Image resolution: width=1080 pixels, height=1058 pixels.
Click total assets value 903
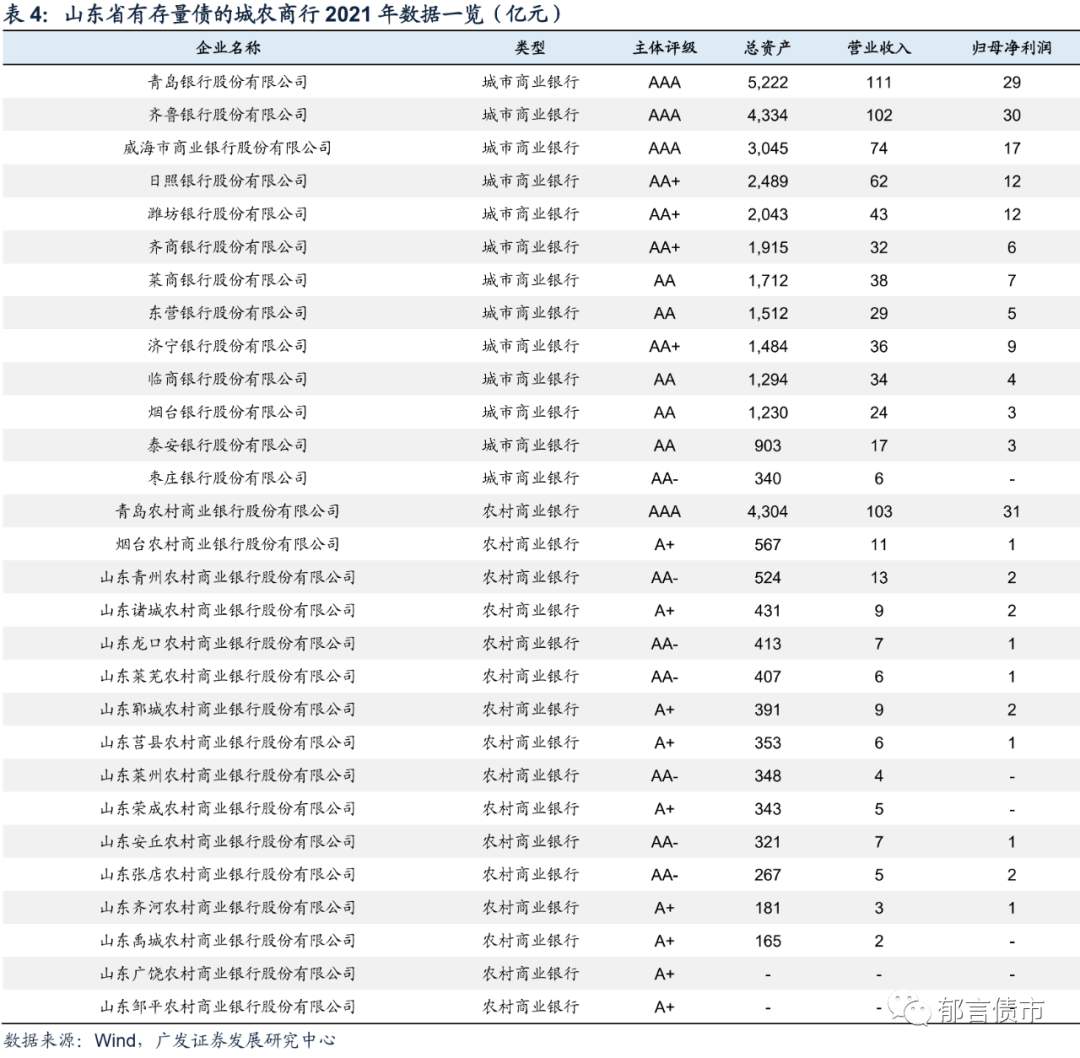tap(767, 446)
